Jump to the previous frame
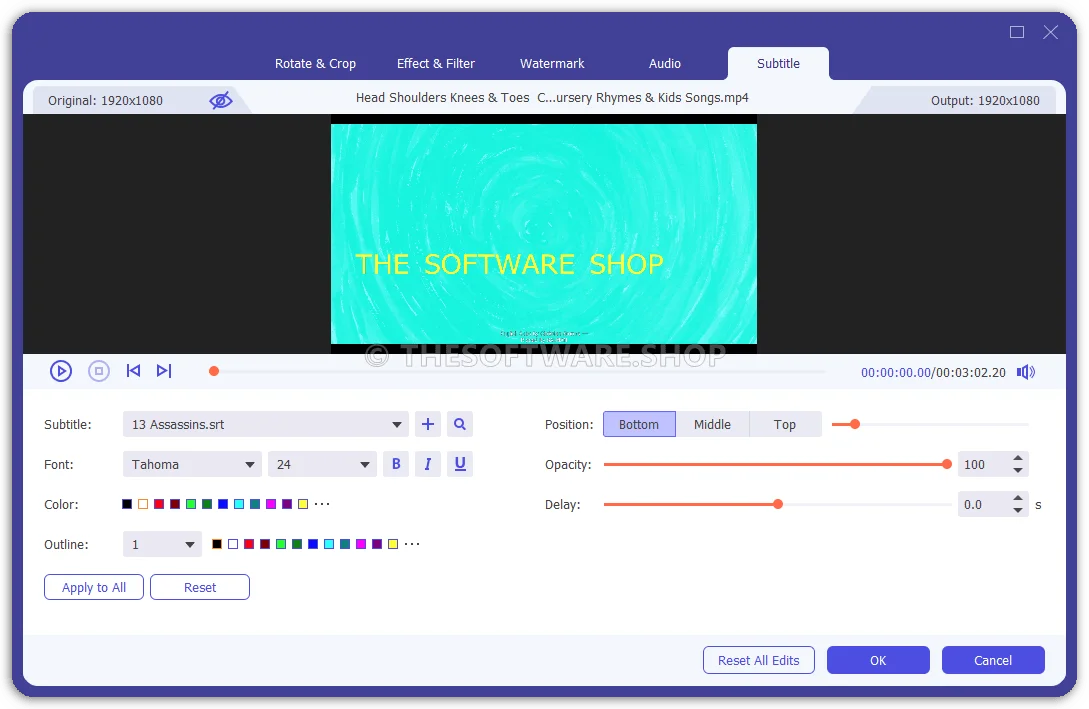Screen dimensions: 1089x709 133,371
